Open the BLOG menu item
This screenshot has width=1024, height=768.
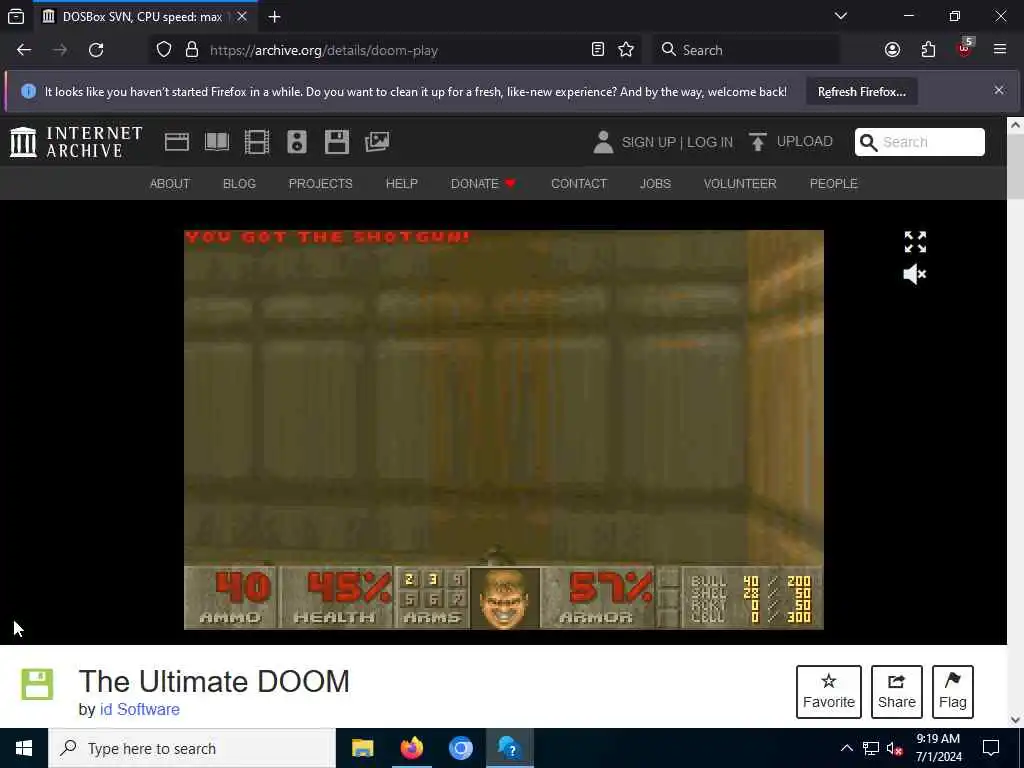(240, 184)
